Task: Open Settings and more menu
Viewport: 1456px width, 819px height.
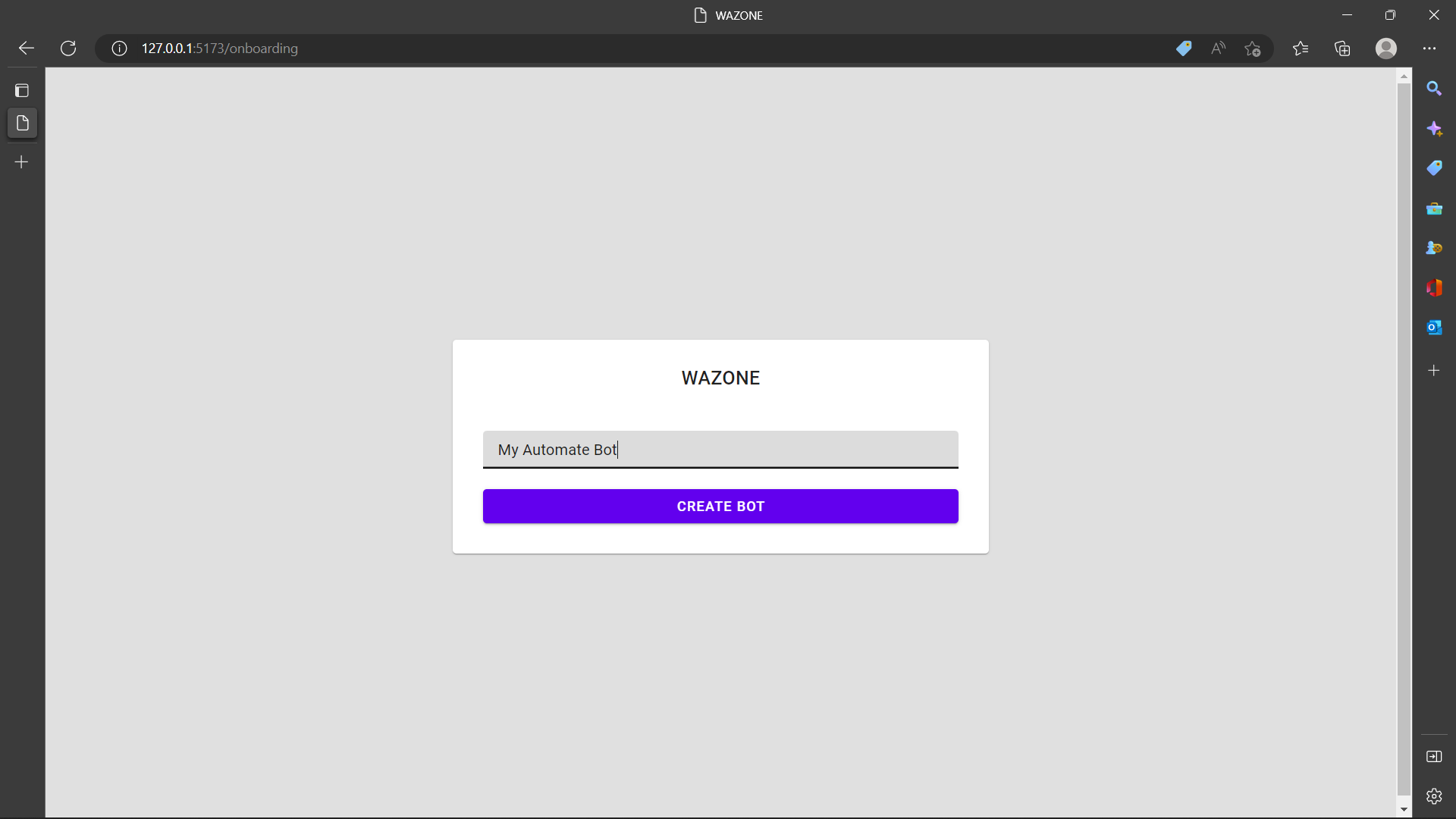Action: [x=1429, y=49]
